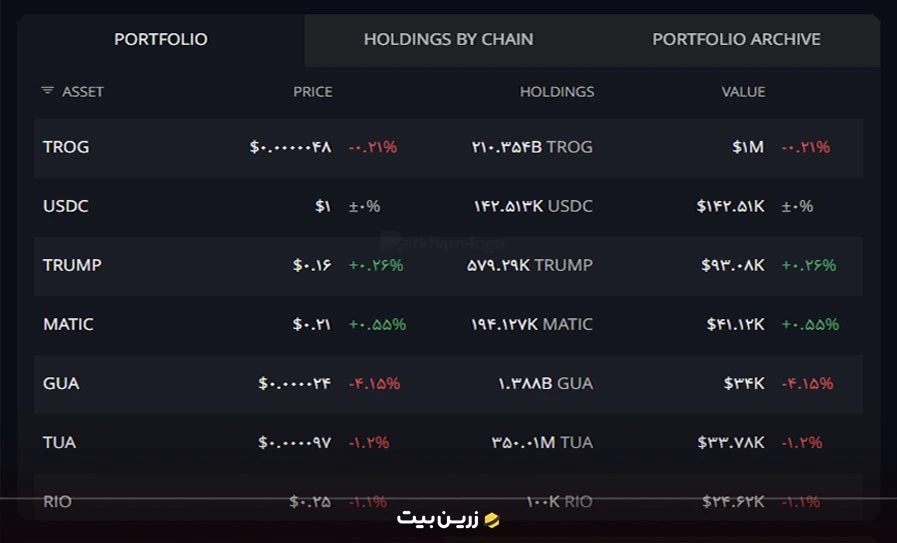The image size is (897, 543).
Task: Open the MATIC asset entry
Action: coord(448,324)
